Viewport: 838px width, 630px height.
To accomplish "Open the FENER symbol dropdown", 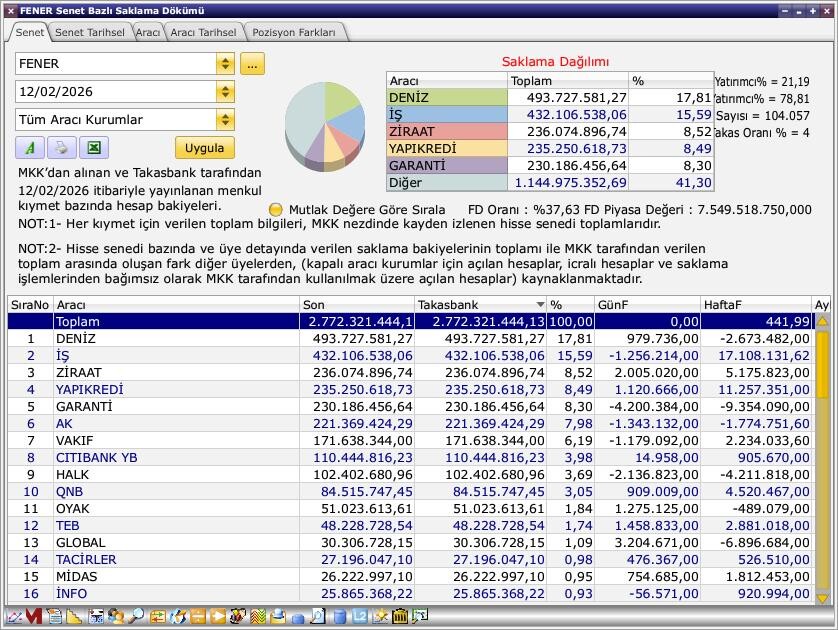I will [225, 64].
